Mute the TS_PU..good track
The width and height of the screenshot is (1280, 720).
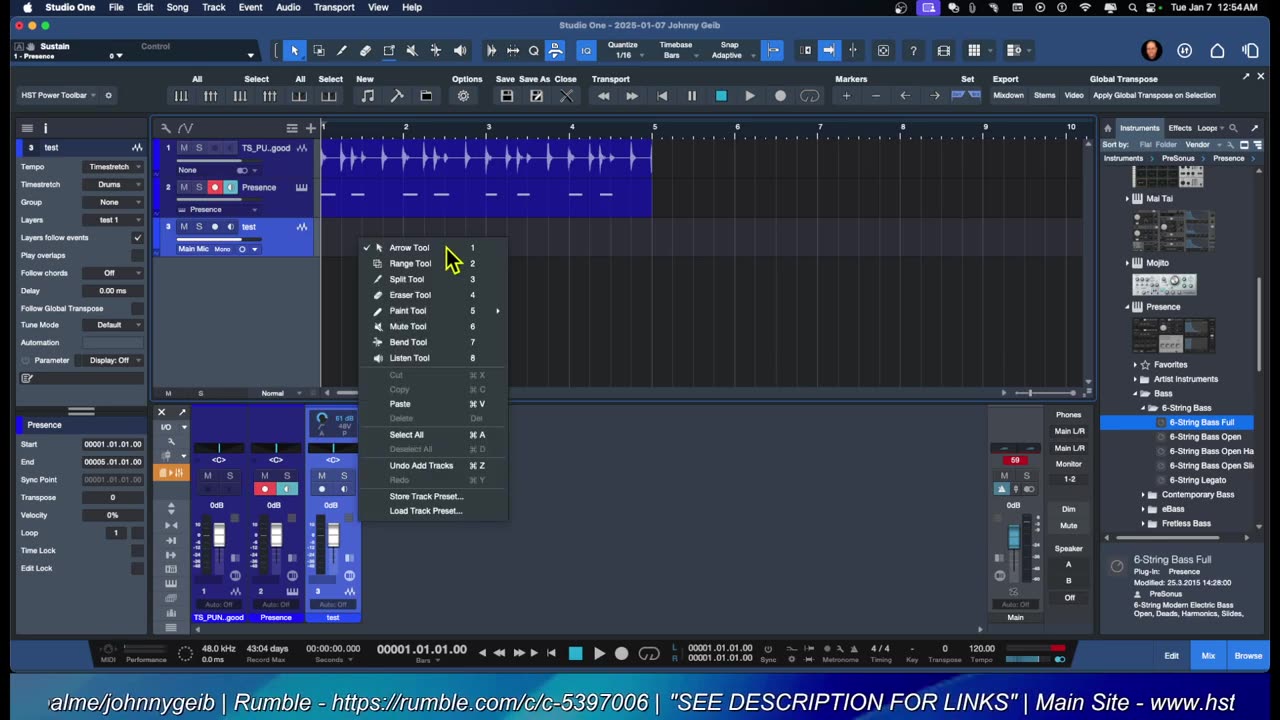point(183,148)
